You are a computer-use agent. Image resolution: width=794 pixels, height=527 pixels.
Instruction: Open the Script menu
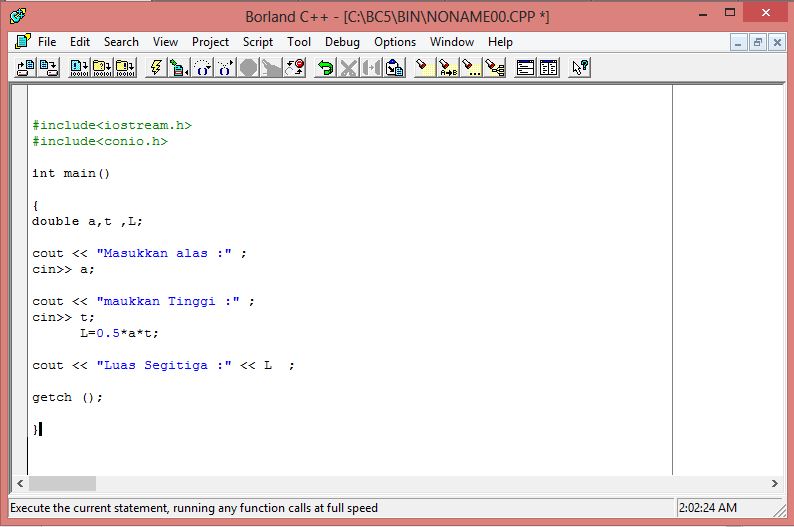coord(258,42)
